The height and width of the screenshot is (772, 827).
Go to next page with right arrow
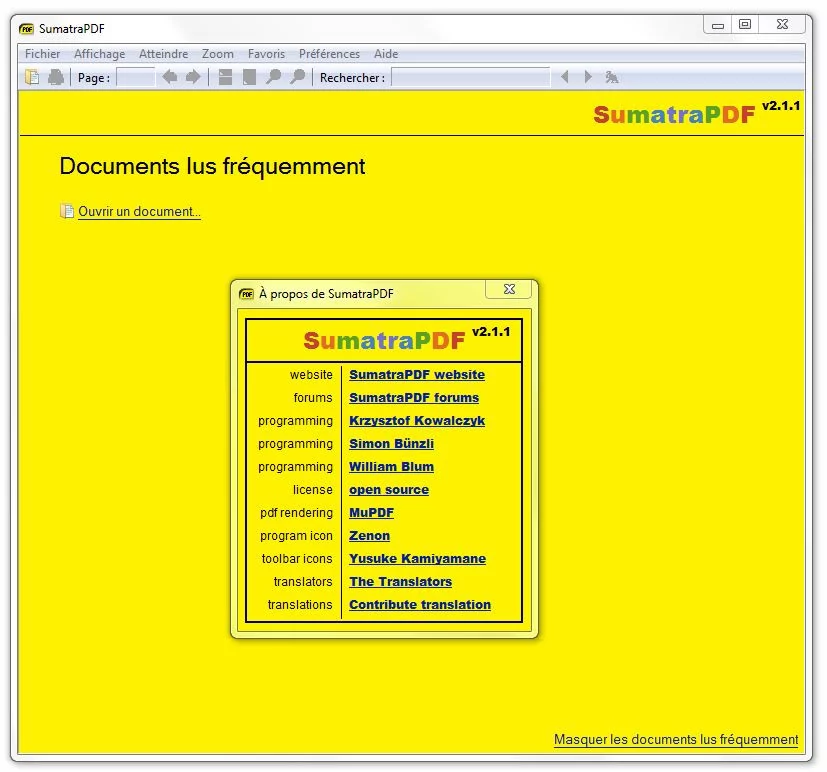point(193,77)
